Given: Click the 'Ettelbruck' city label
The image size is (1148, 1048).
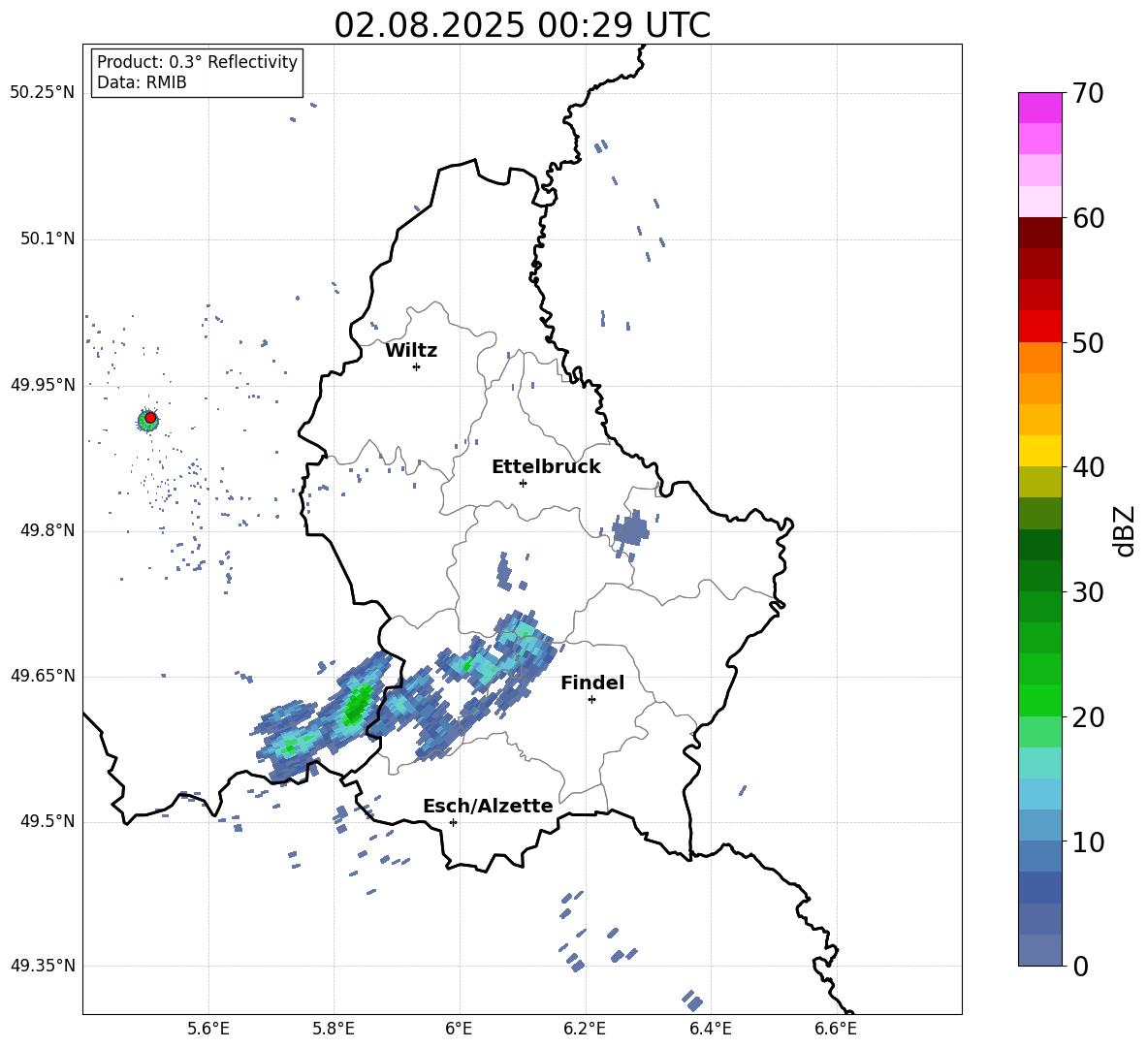Looking at the screenshot, I should pos(546,467).
